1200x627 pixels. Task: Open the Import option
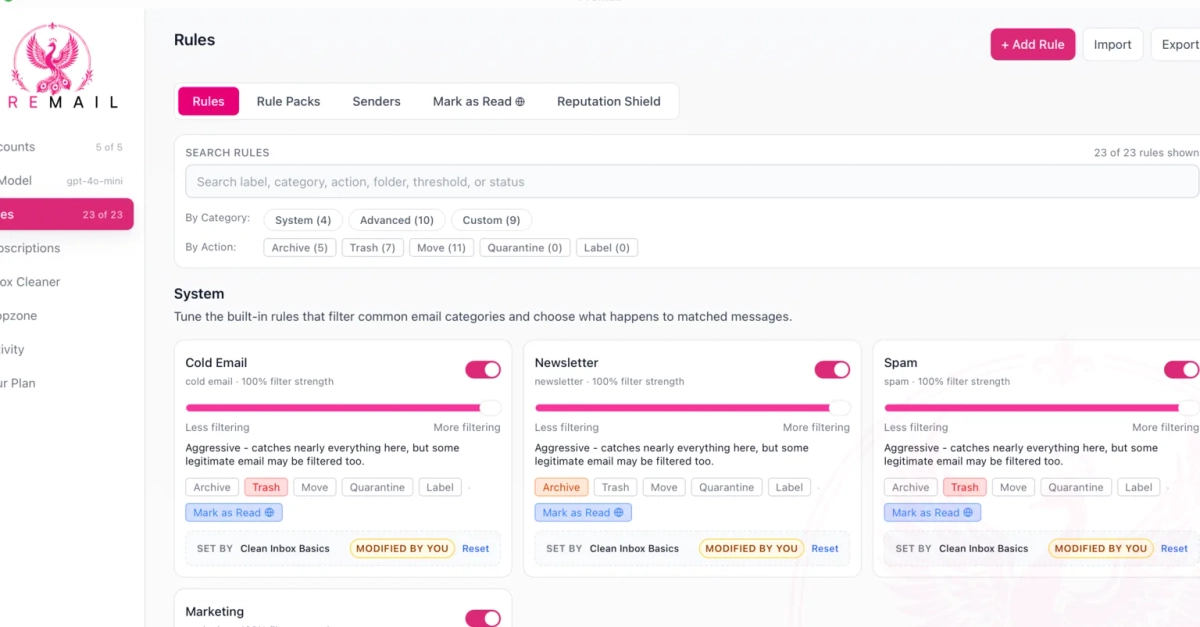[x=1112, y=44]
